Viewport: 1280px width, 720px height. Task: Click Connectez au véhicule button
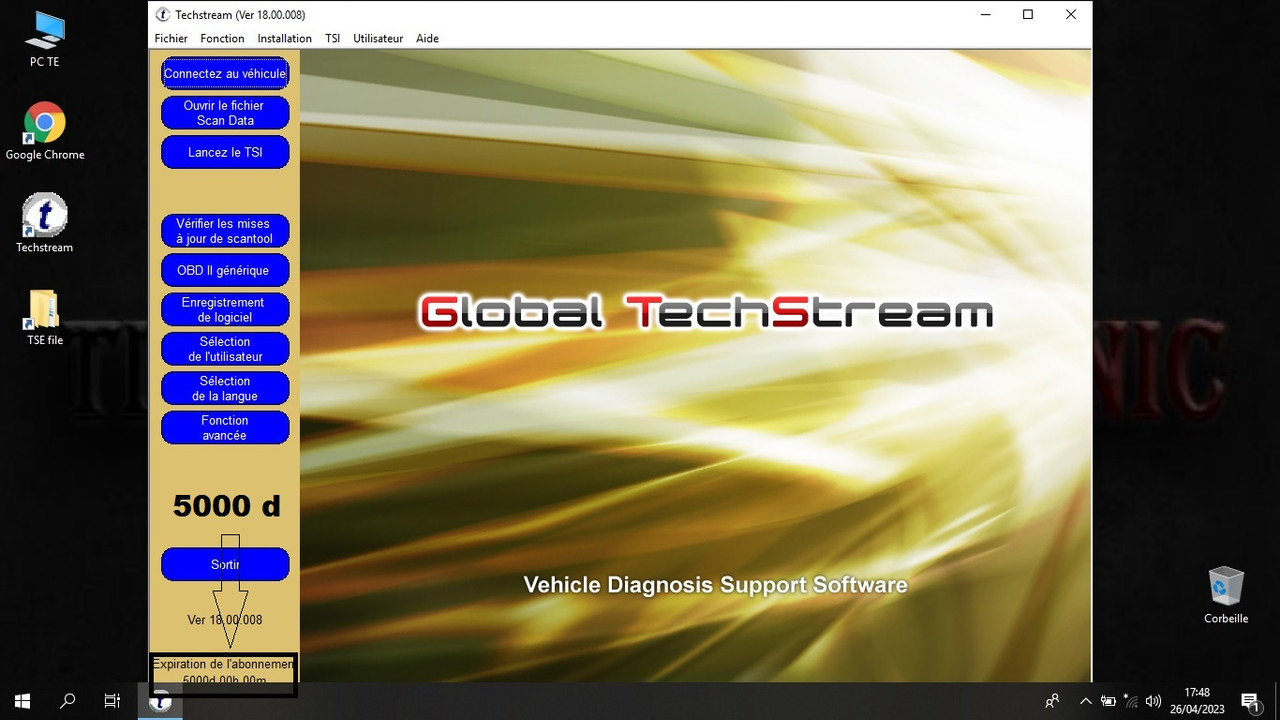tap(225, 73)
